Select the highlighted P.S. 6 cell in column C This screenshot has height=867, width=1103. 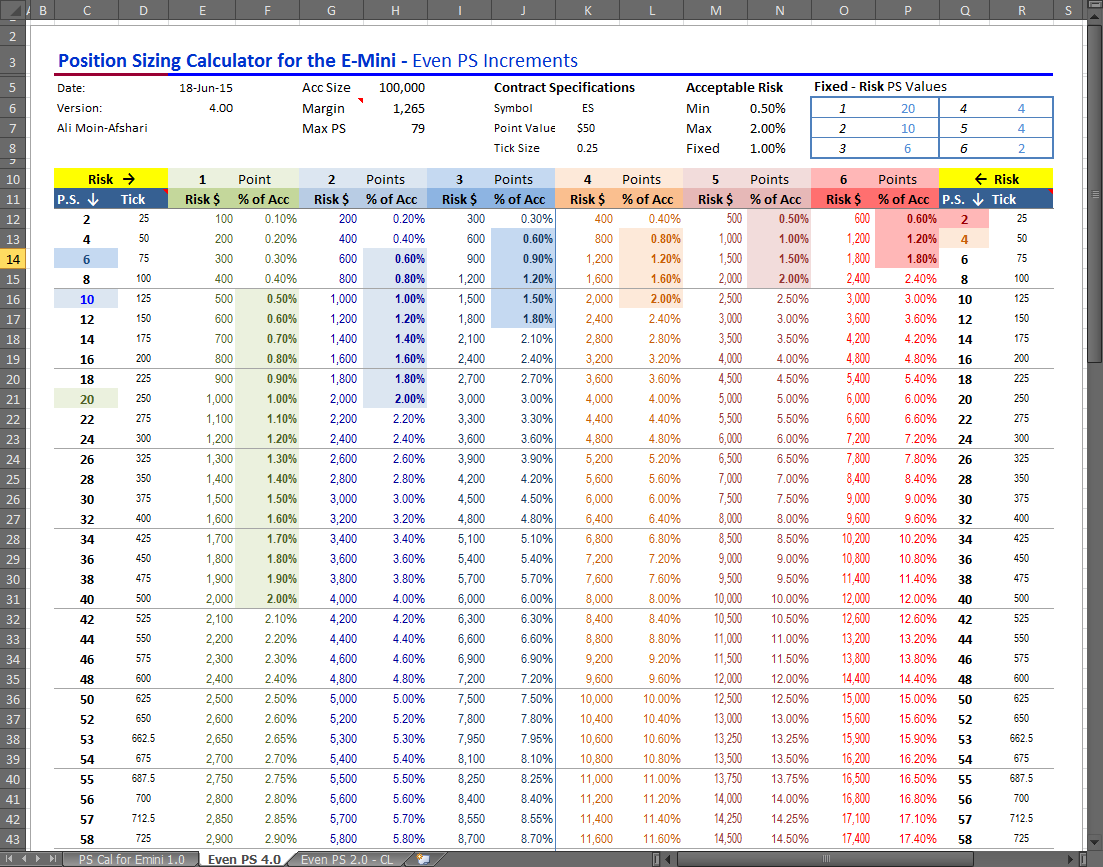[87, 259]
